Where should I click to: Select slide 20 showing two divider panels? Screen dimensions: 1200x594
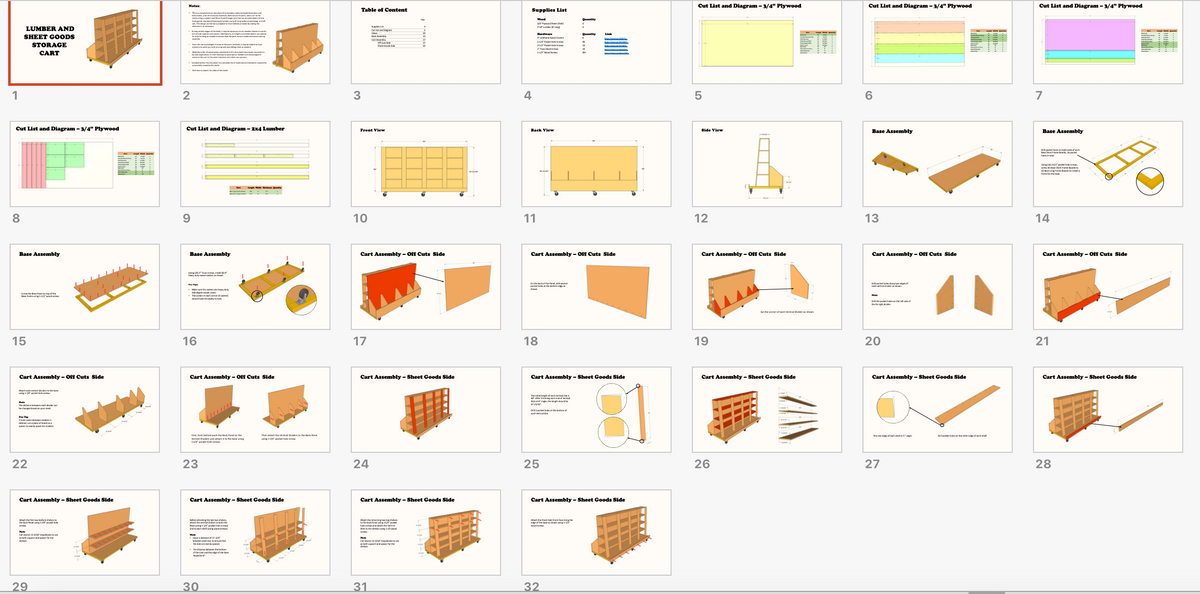pos(937,285)
